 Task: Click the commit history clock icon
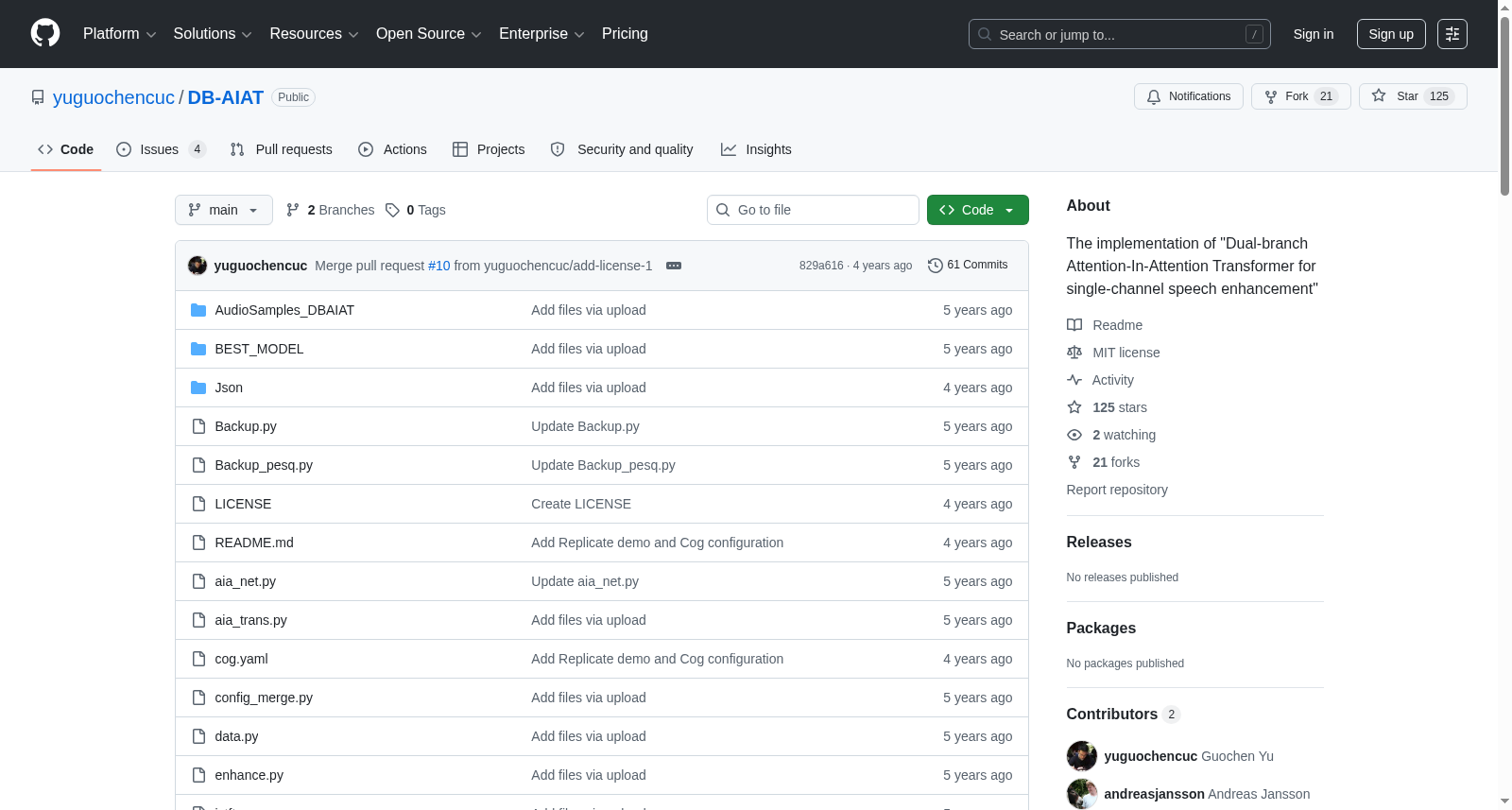[x=936, y=266]
